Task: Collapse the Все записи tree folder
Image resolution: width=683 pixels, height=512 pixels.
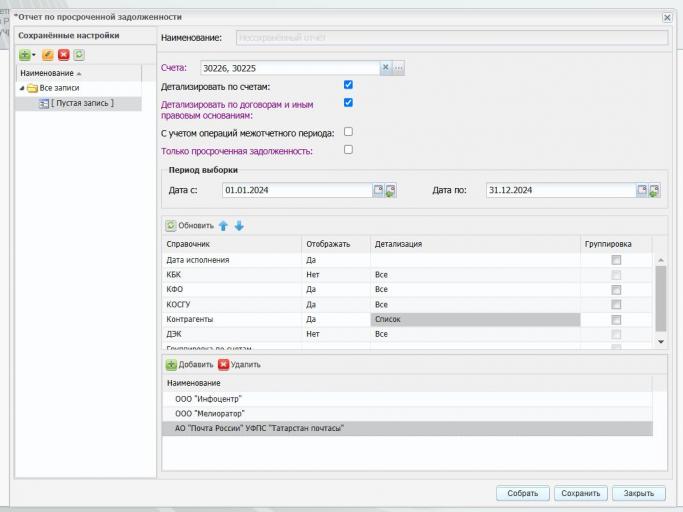Action: pos(22,88)
